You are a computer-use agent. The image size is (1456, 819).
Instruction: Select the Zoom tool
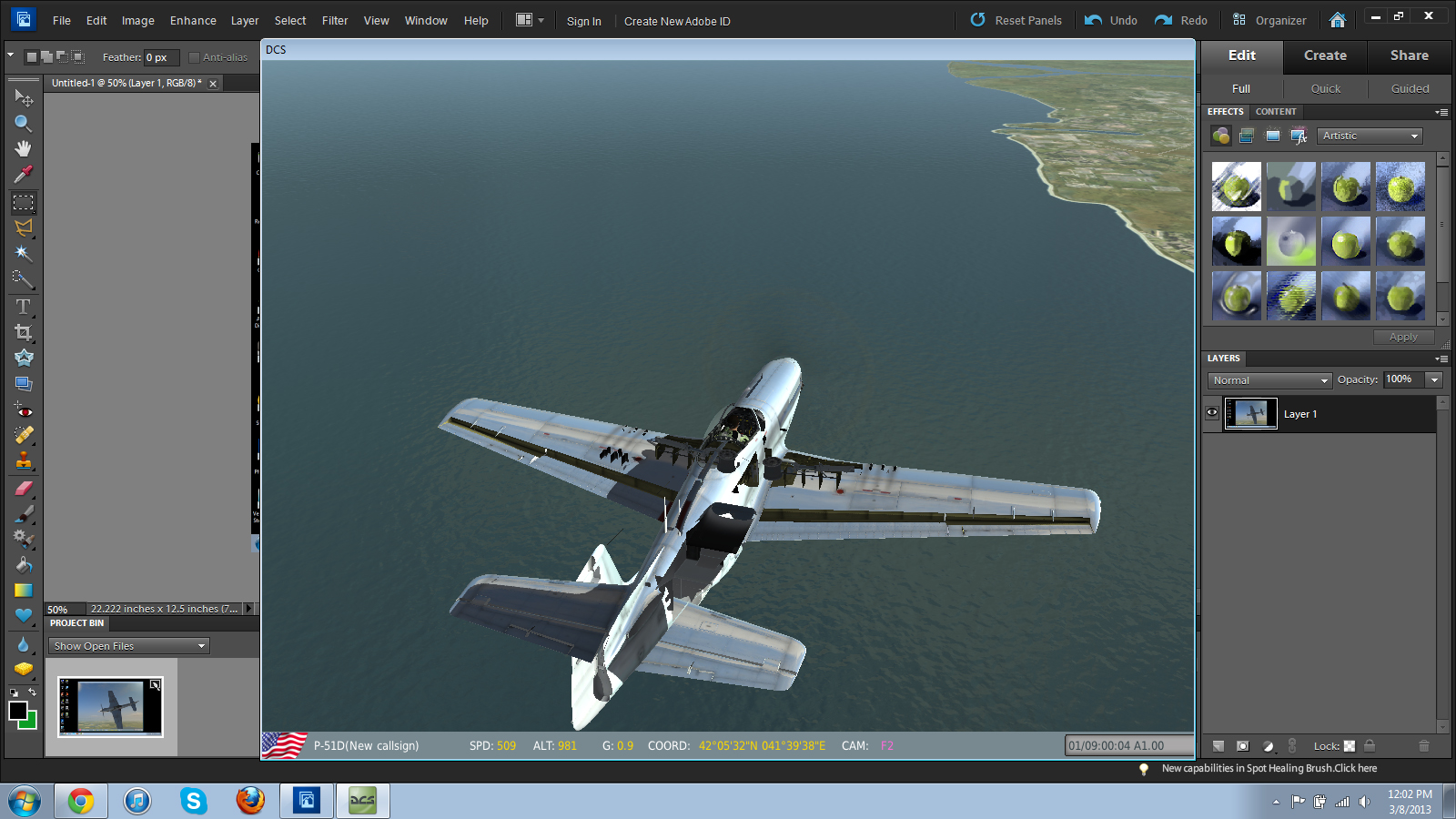click(x=24, y=123)
